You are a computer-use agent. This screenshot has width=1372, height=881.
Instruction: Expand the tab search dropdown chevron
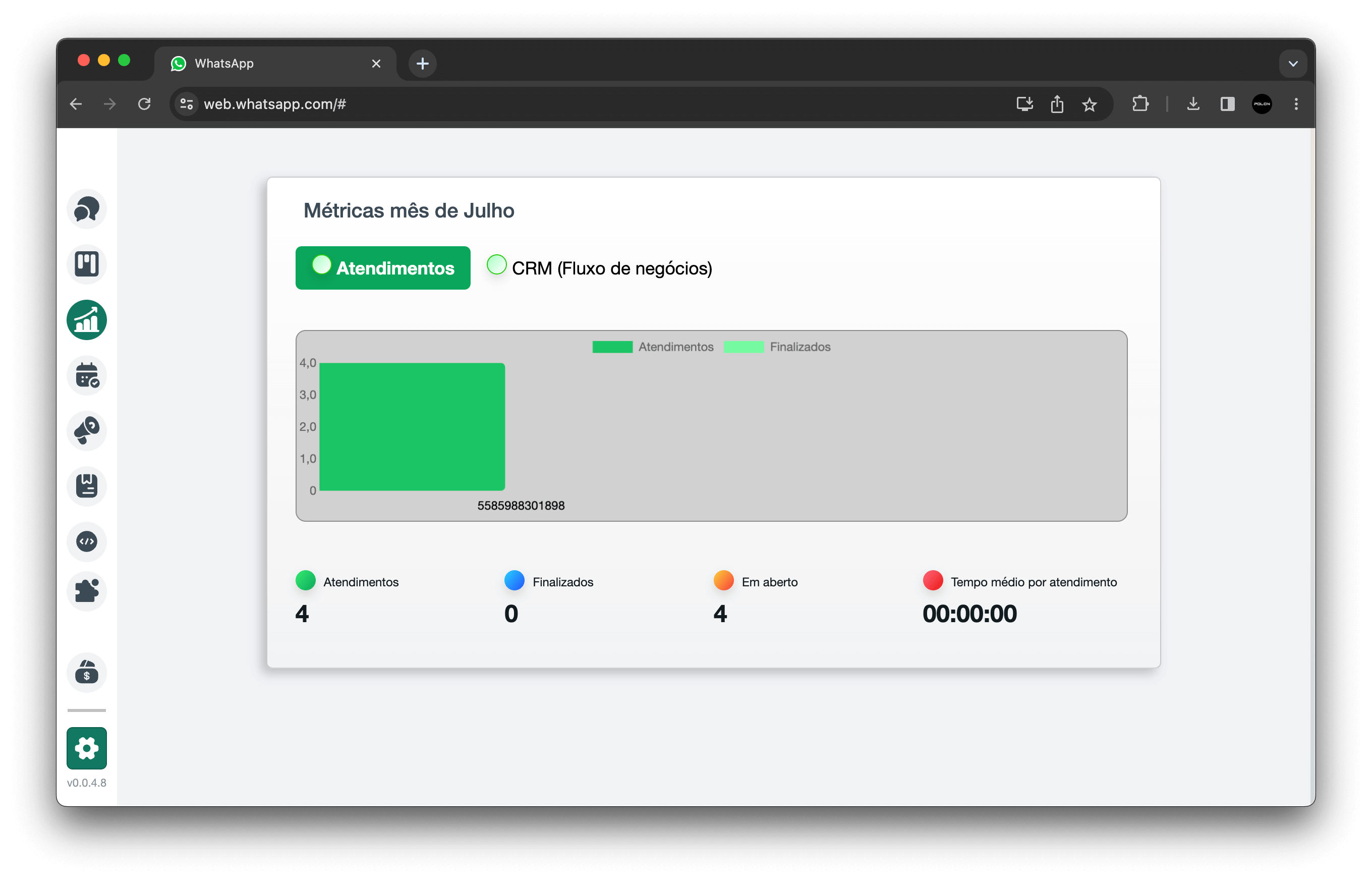tap(1292, 64)
